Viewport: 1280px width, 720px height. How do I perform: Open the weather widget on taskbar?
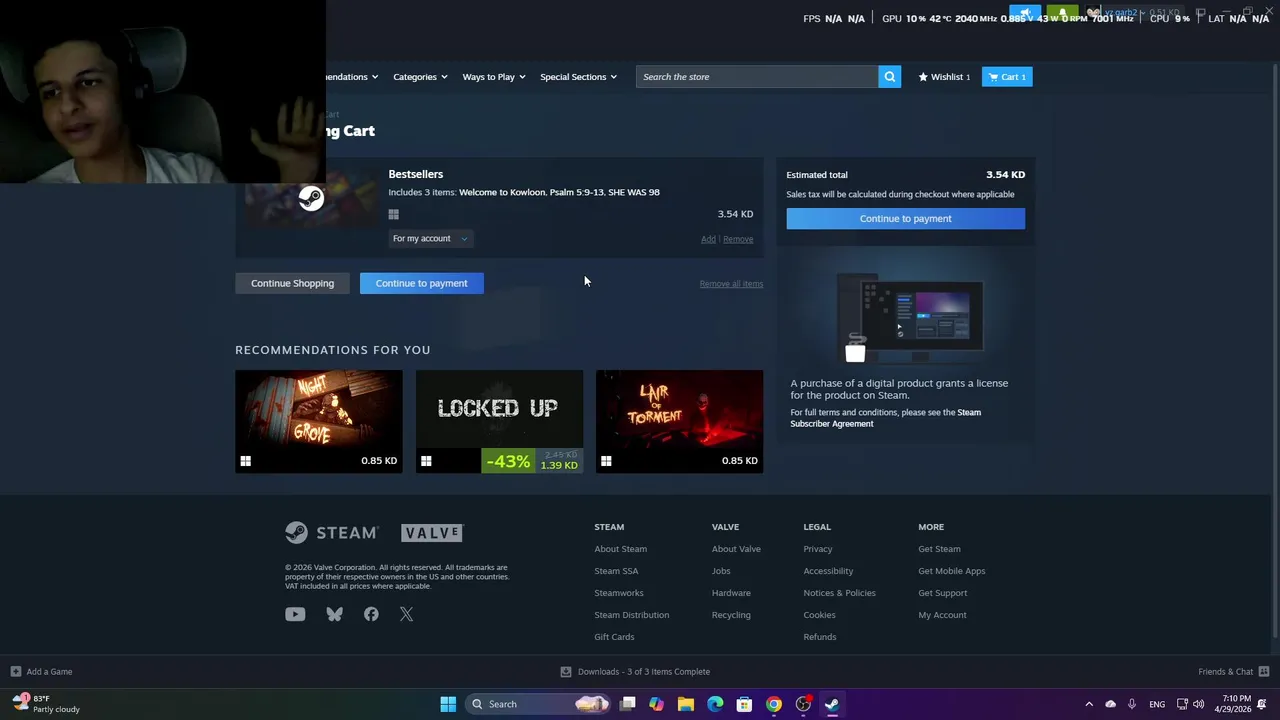46,704
